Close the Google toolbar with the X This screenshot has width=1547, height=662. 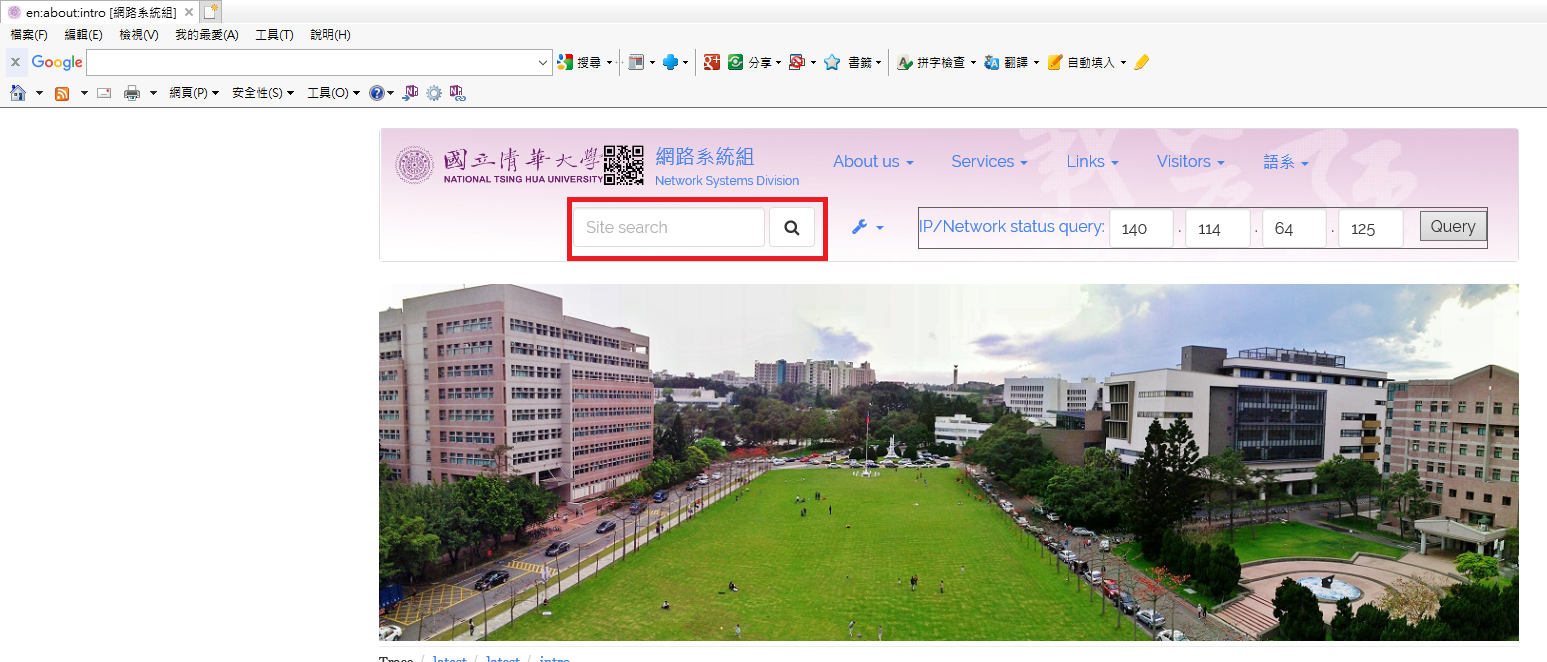tap(15, 62)
